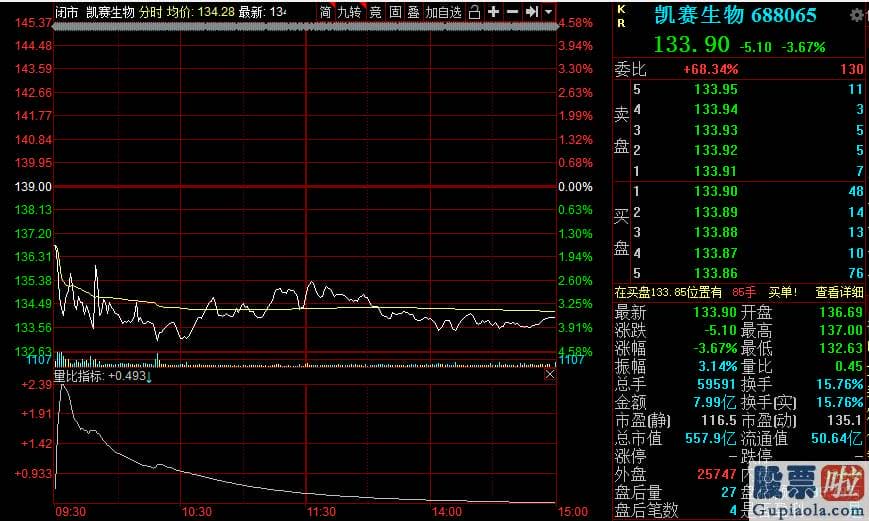
Task: Click the 139.00 previous close price label
Action: coord(33,187)
